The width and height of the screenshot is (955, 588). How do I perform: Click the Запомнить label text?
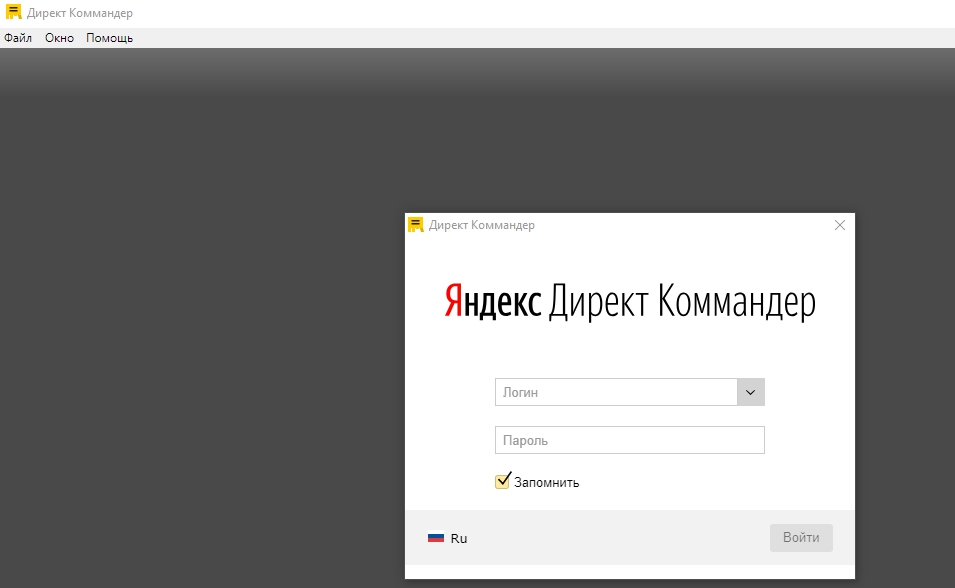pos(547,483)
